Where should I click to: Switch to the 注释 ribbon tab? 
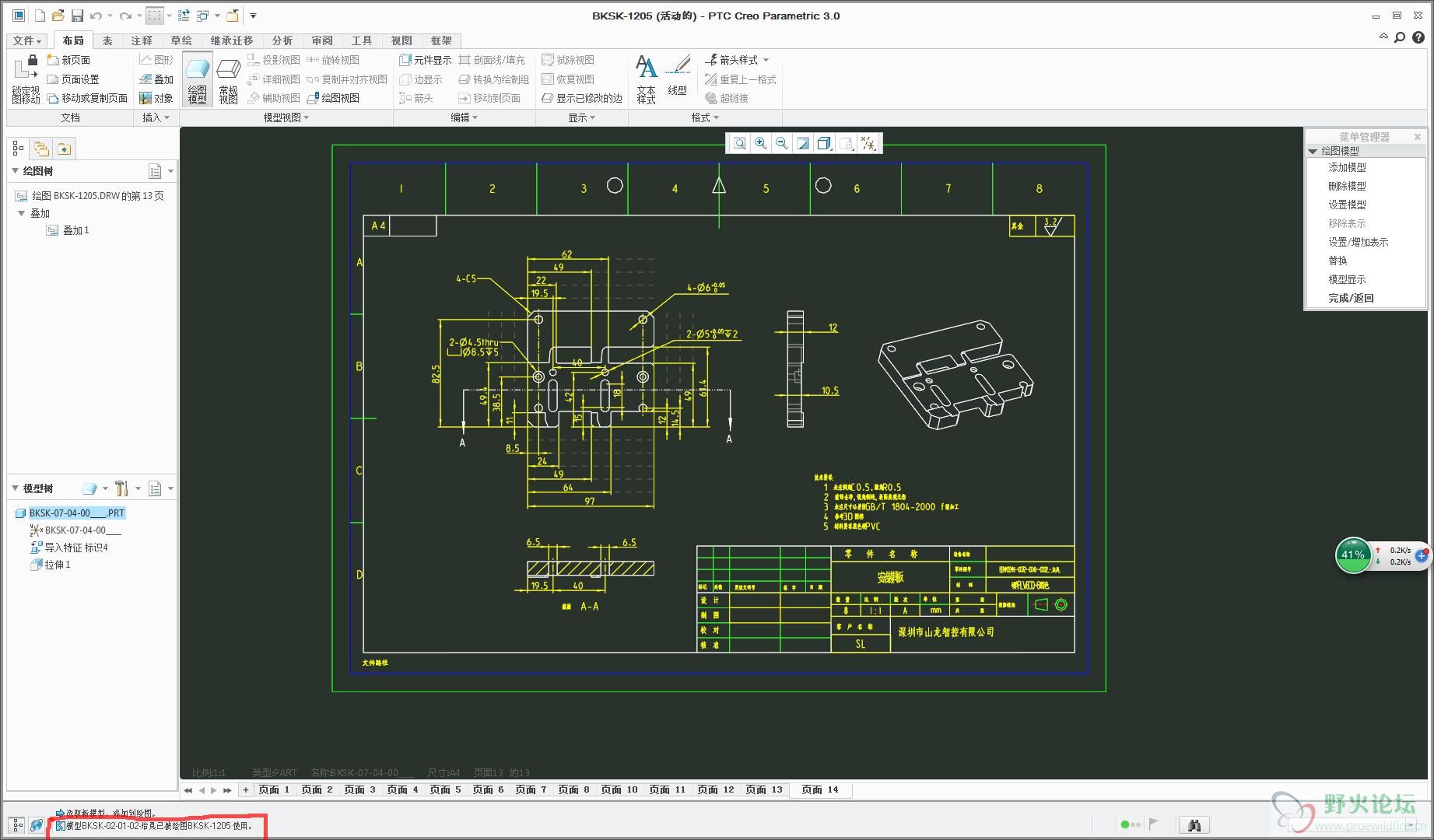coord(142,40)
